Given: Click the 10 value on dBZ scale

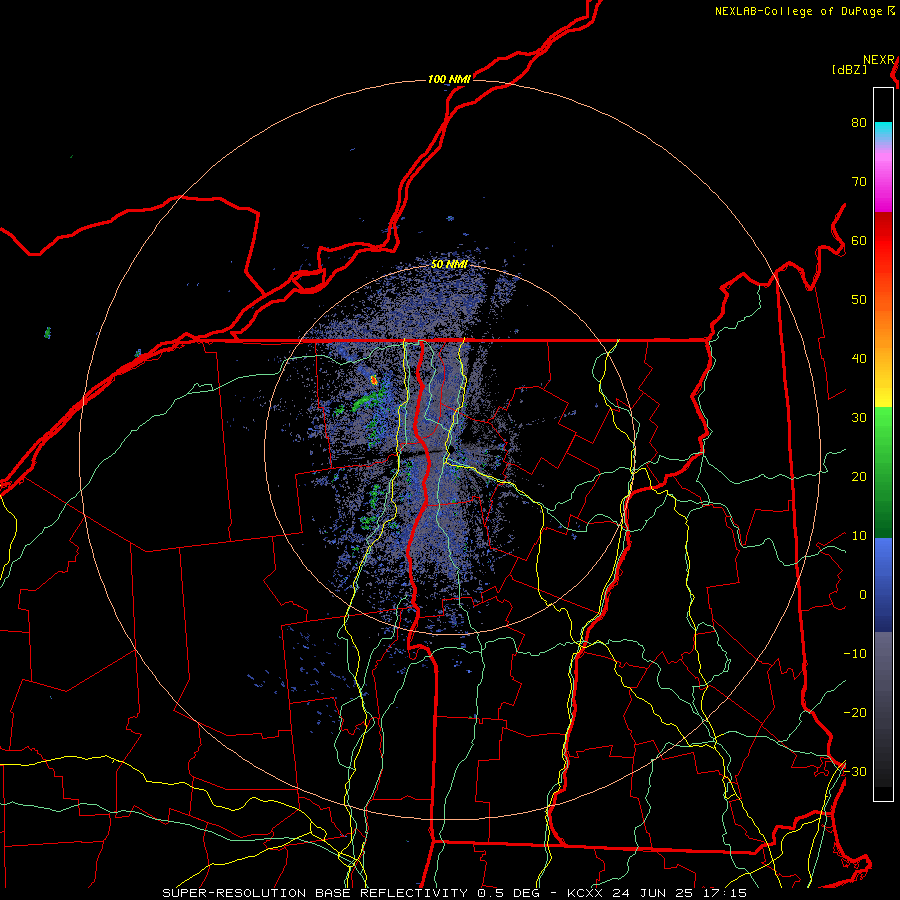Looking at the screenshot, I should tap(859, 536).
